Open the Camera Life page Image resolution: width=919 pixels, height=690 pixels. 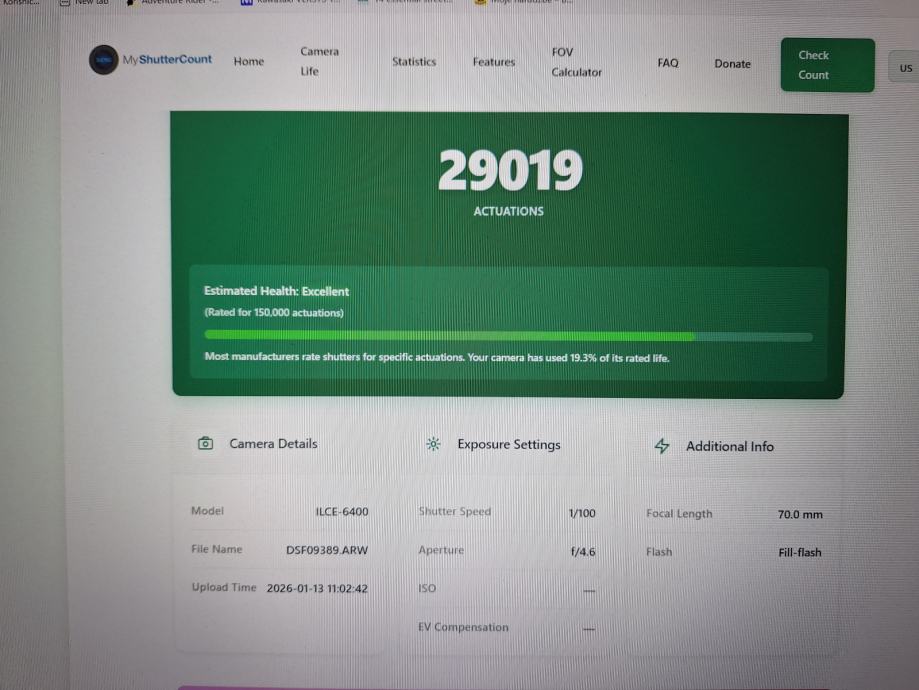pyautogui.click(x=319, y=61)
